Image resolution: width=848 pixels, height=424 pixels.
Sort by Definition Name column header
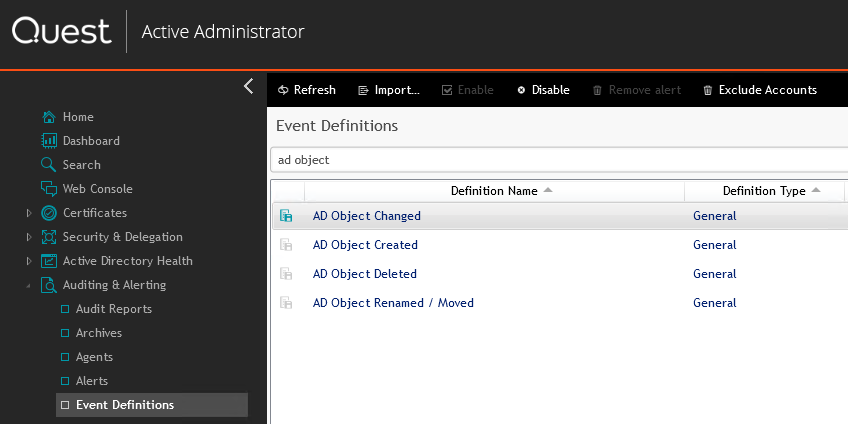[494, 191]
